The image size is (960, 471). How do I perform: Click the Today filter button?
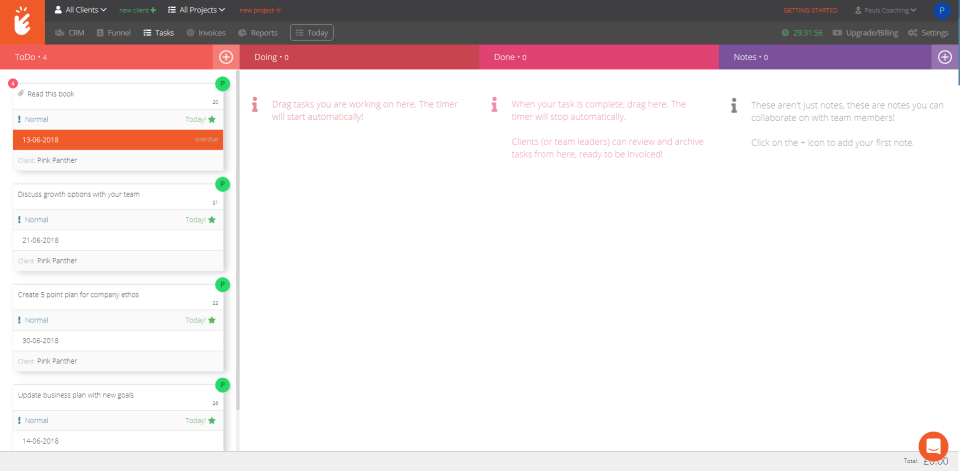click(312, 33)
